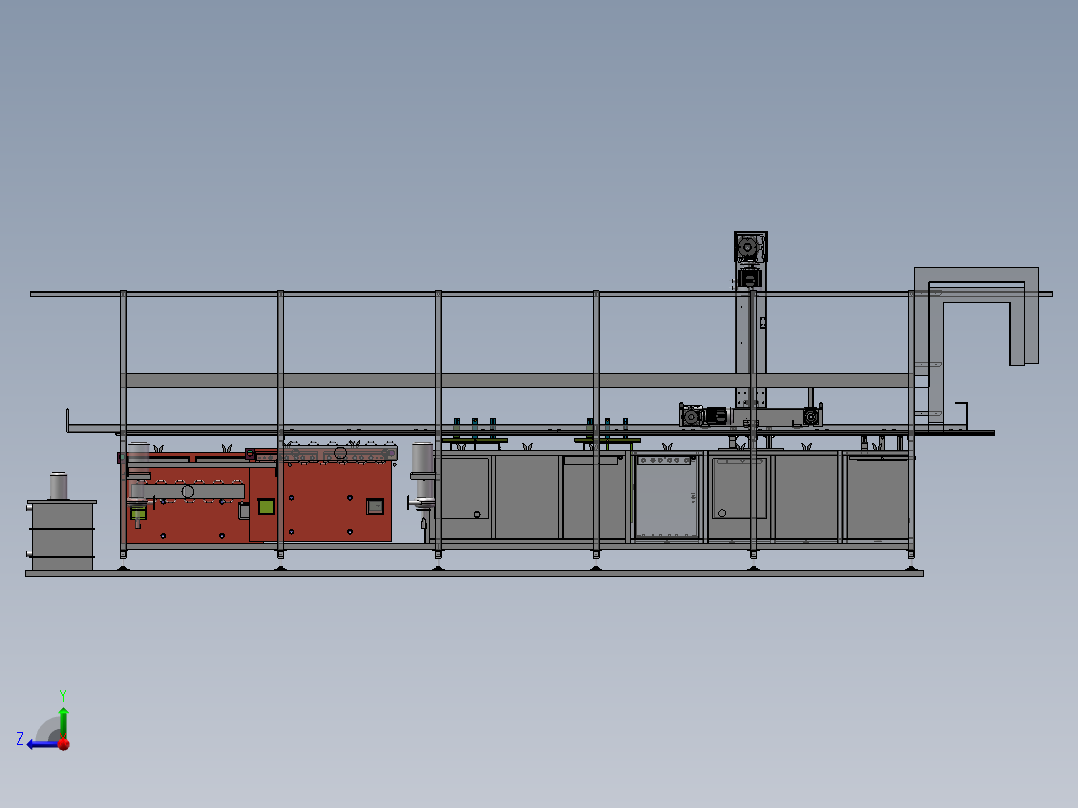The width and height of the screenshot is (1078, 808).
Task: Select the gray tank at far left
Action: click(61, 536)
